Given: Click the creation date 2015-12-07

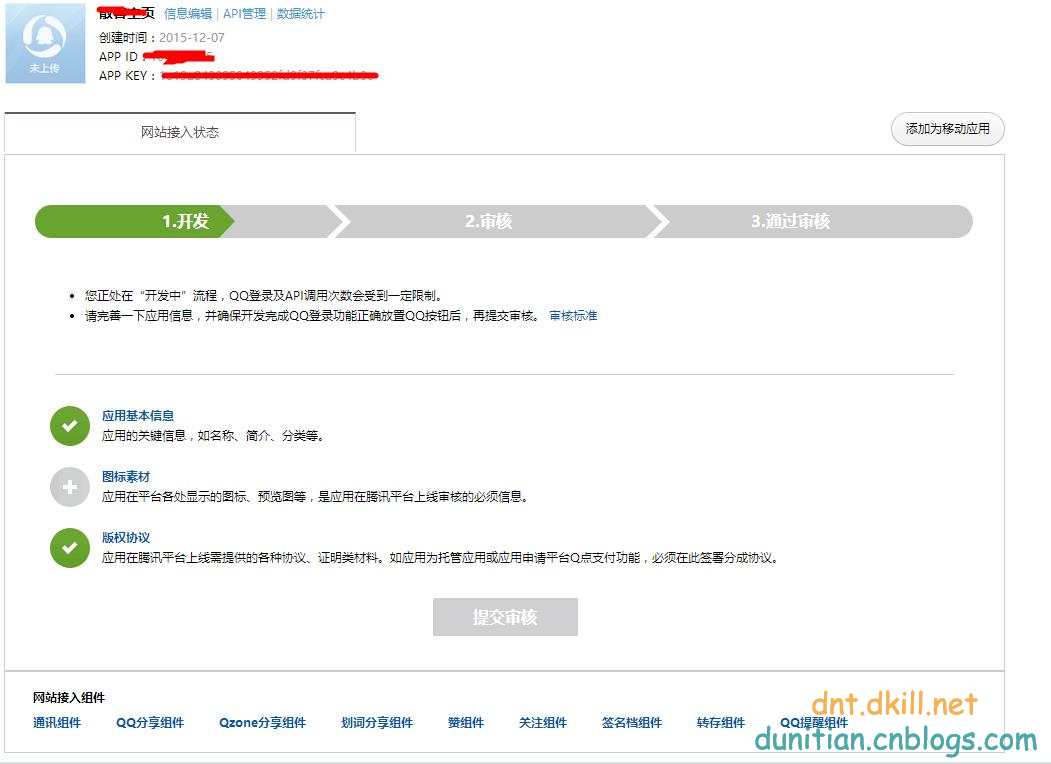Looking at the screenshot, I should click(192, 38).
